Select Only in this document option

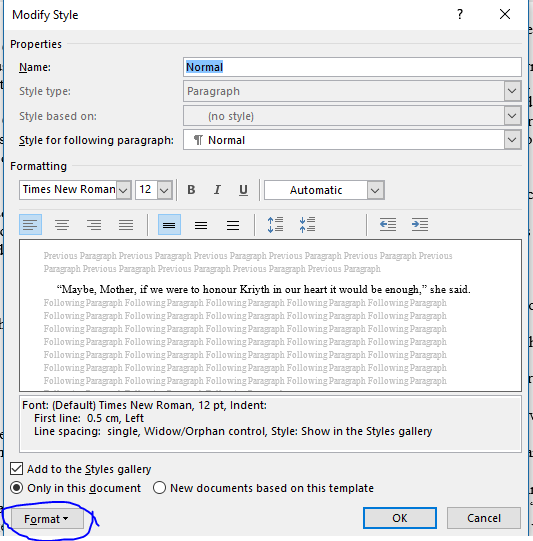(x=17, y=488)
